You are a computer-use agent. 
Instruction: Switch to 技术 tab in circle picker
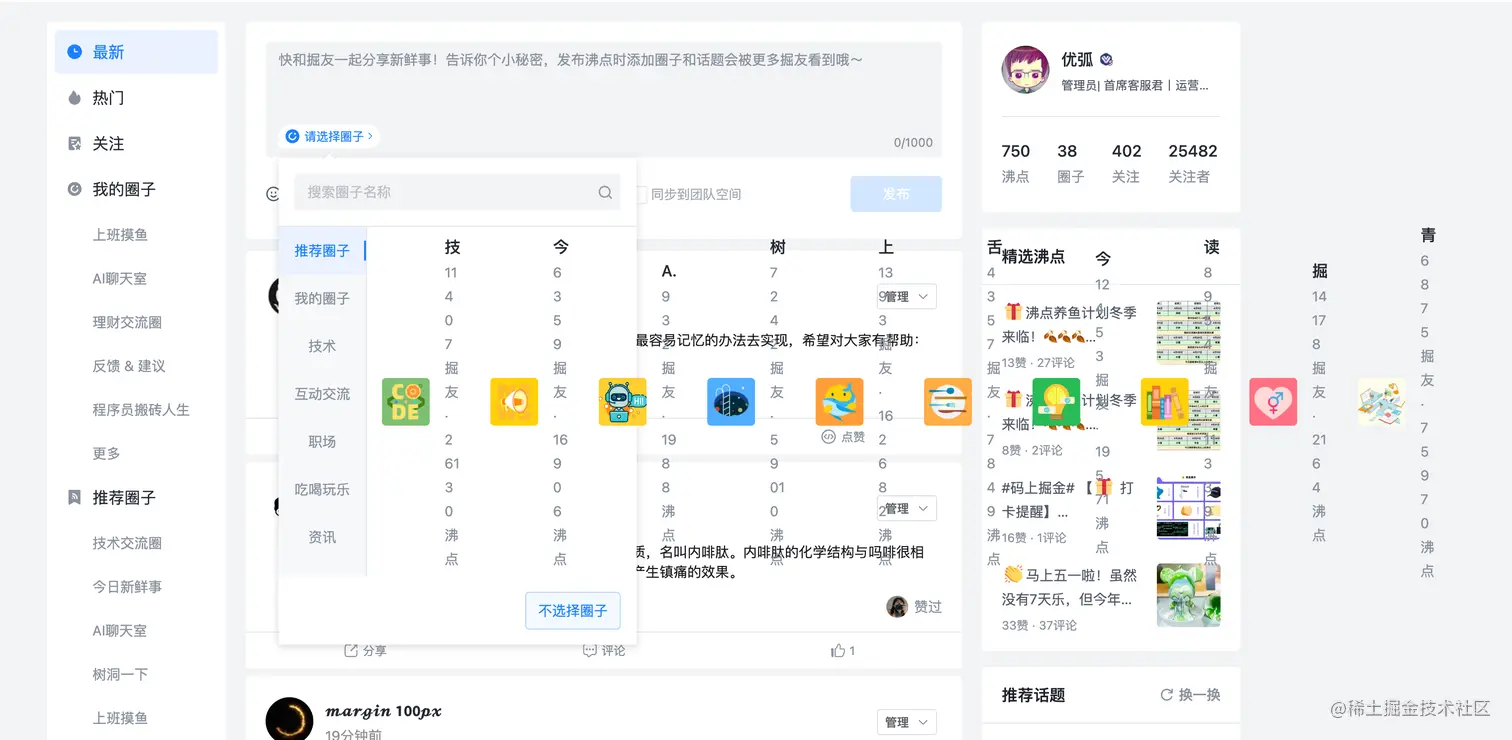[322, 346]
